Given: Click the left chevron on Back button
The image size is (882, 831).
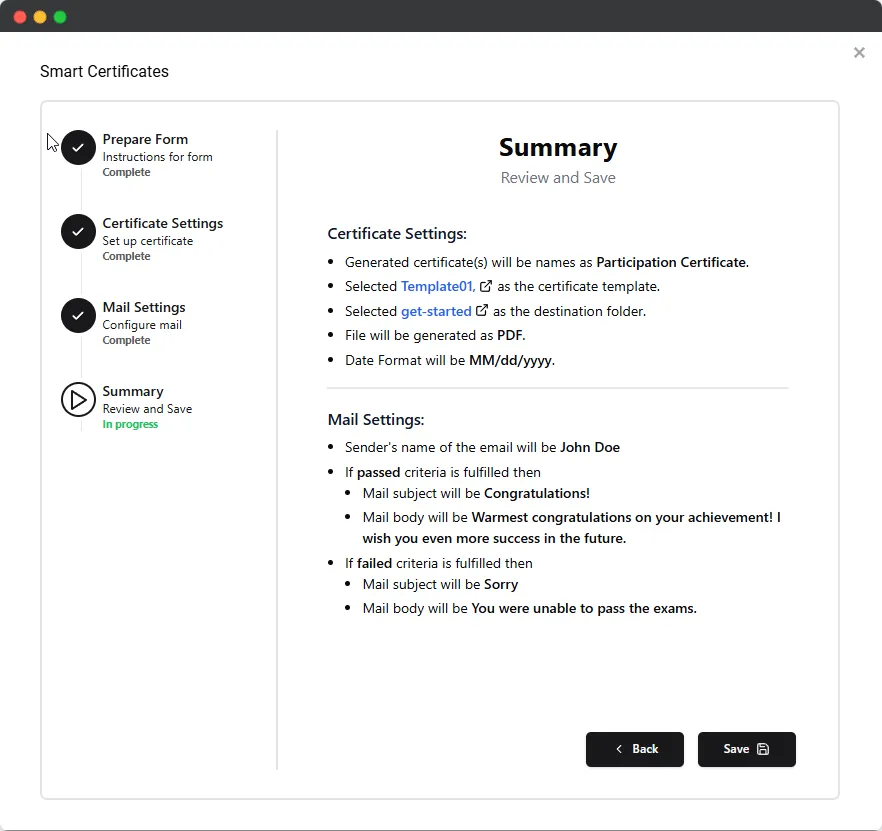Looking at the screenshot, I should 619,749.
